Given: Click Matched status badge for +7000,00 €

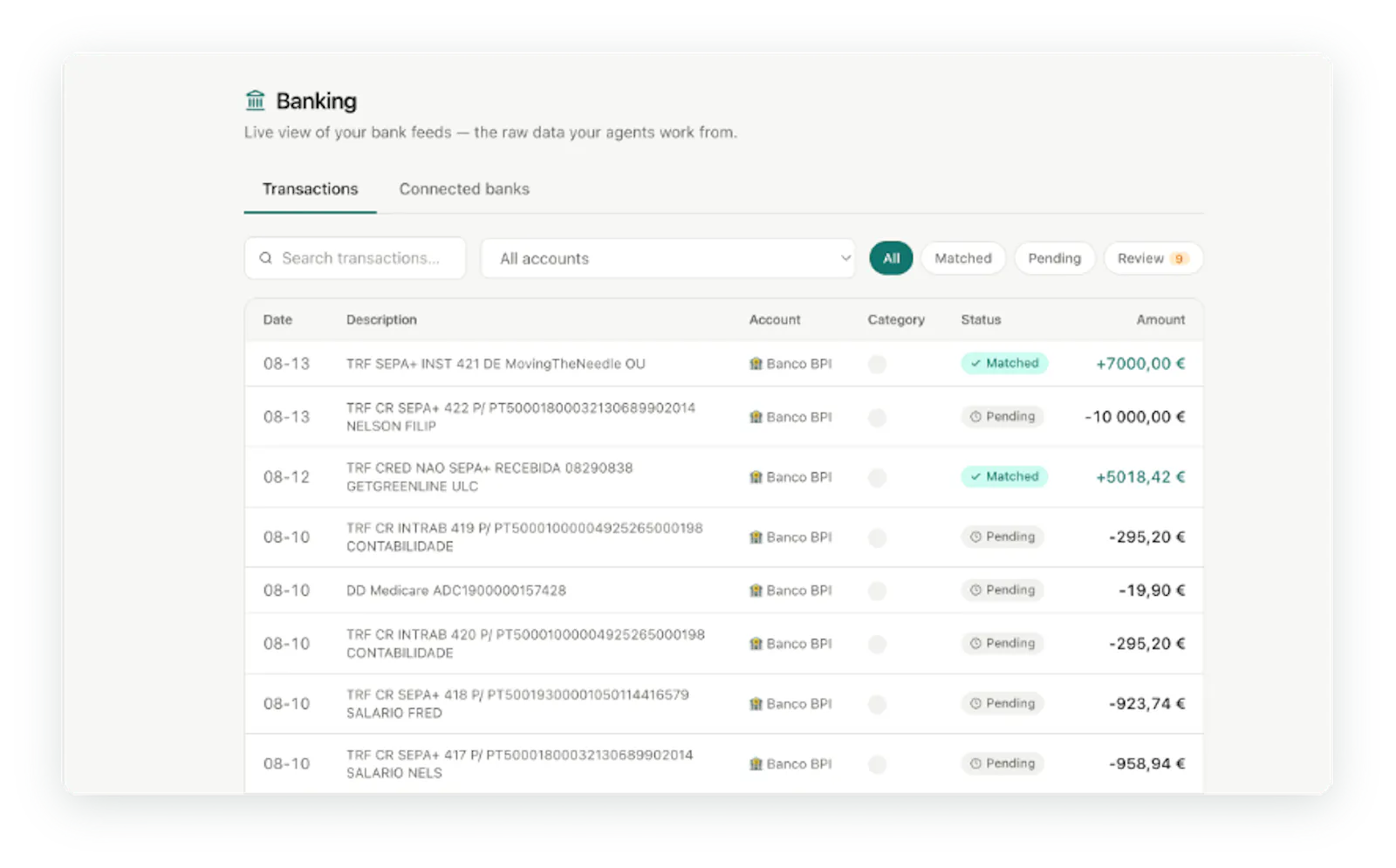Looking at the screenshot, I should (1004, 363).
